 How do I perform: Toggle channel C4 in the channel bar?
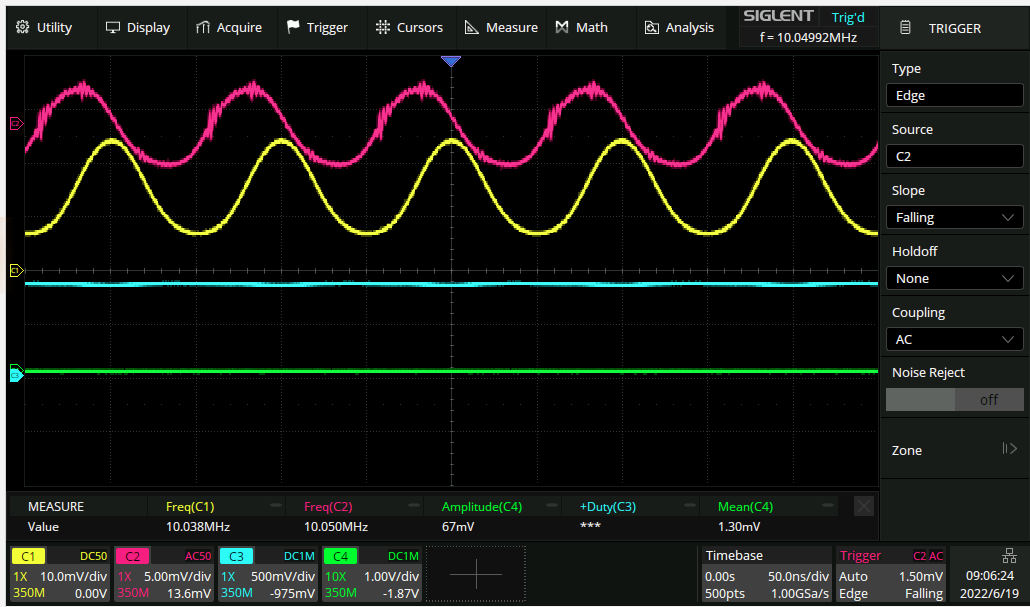(x=340, y=556)
